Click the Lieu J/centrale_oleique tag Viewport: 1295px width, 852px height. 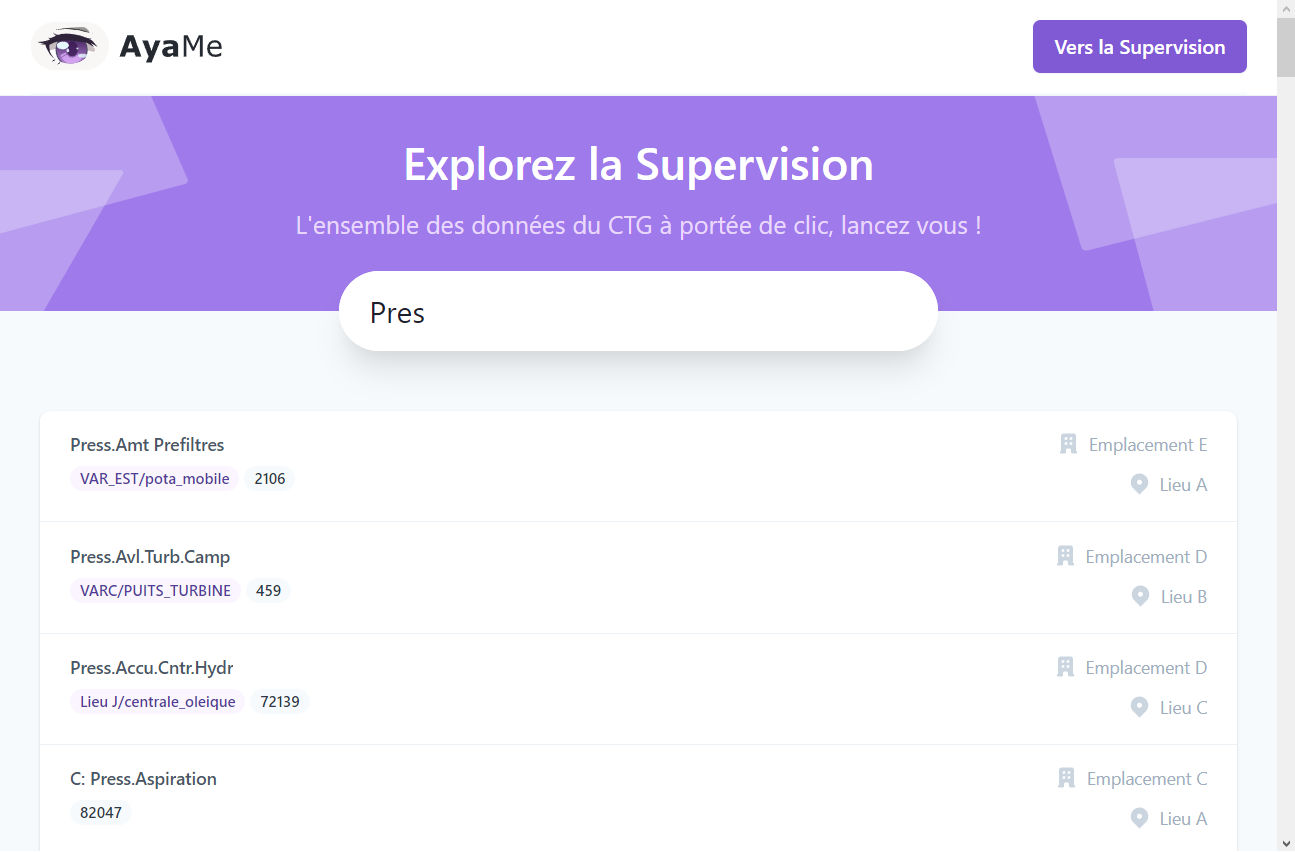point(158,702)
